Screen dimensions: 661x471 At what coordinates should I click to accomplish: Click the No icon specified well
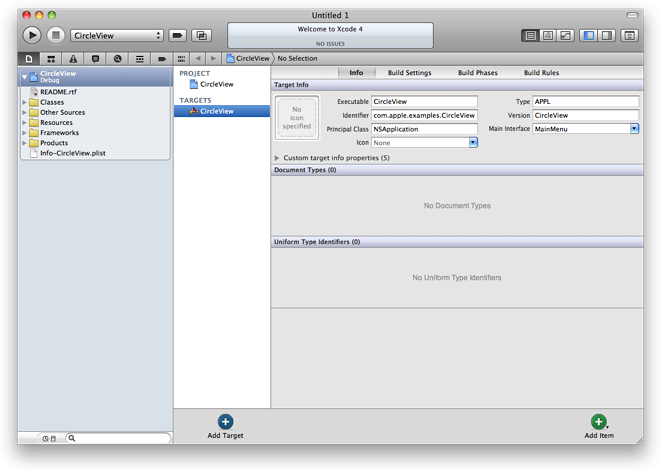[x=297, y=118]
